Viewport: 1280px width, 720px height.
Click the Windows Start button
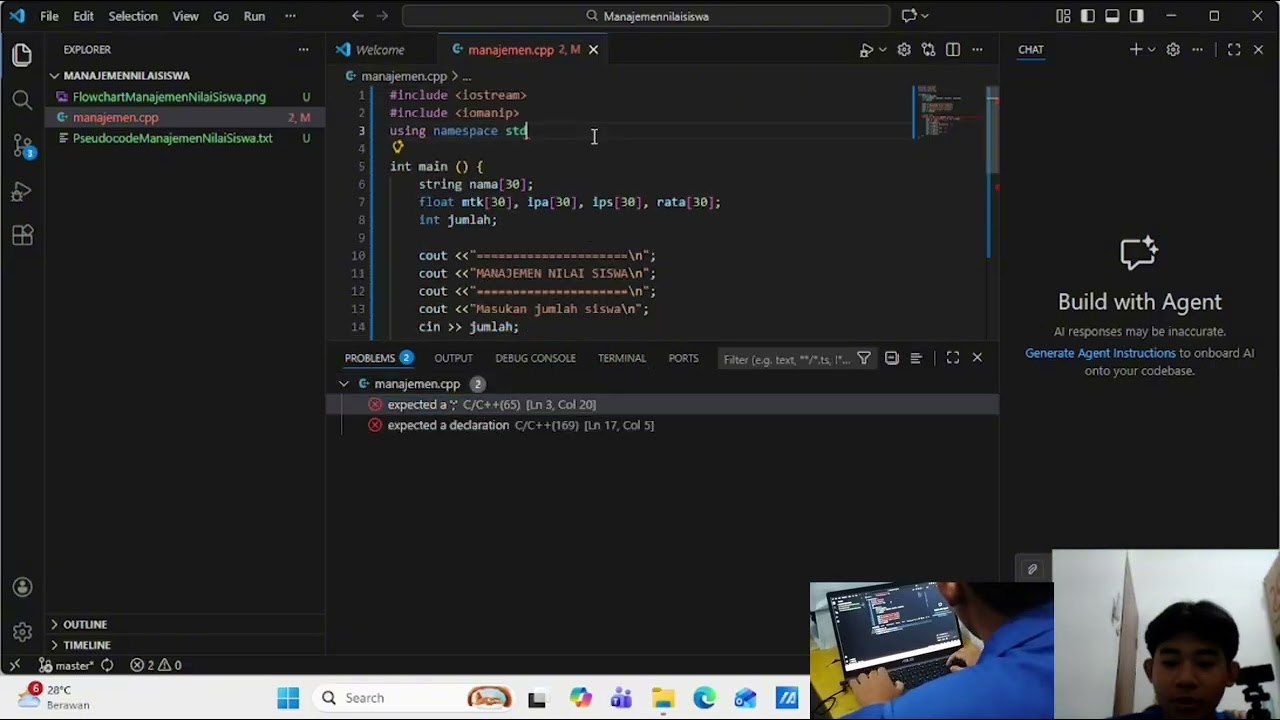click(288, 698)
